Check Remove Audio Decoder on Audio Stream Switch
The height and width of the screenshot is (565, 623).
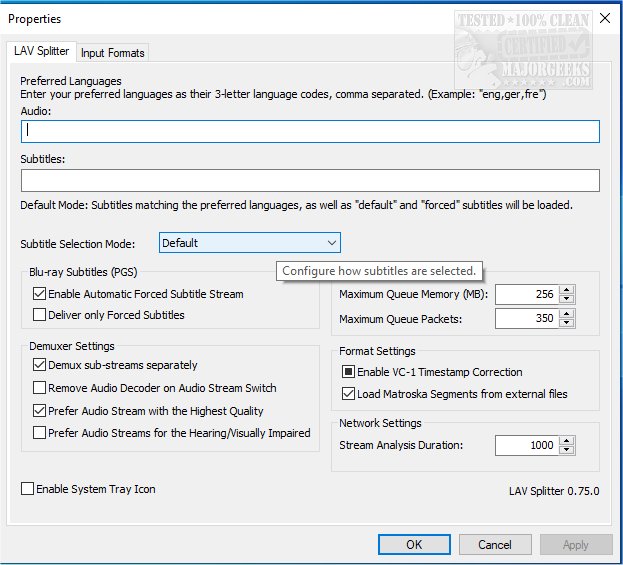click(x=40, y=388)
